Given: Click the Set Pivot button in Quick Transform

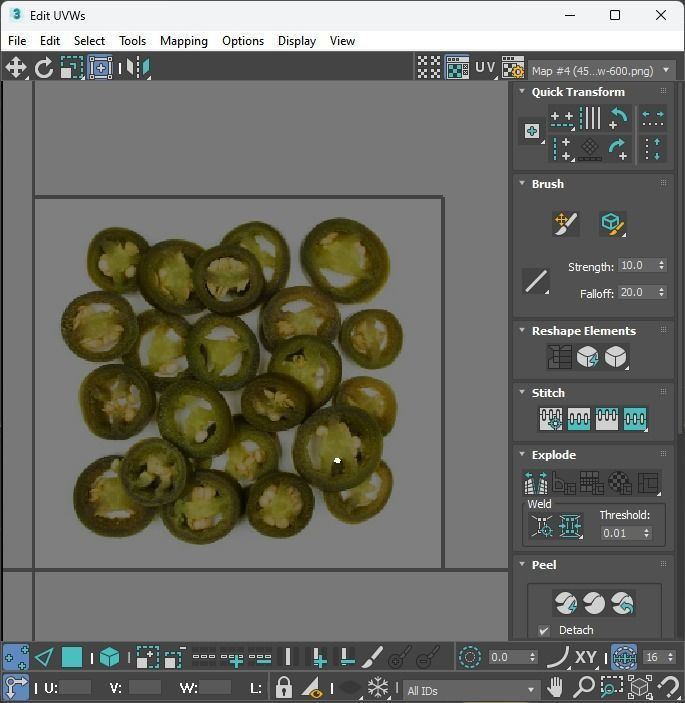Looking at the screenshot, I should [532, 131].
